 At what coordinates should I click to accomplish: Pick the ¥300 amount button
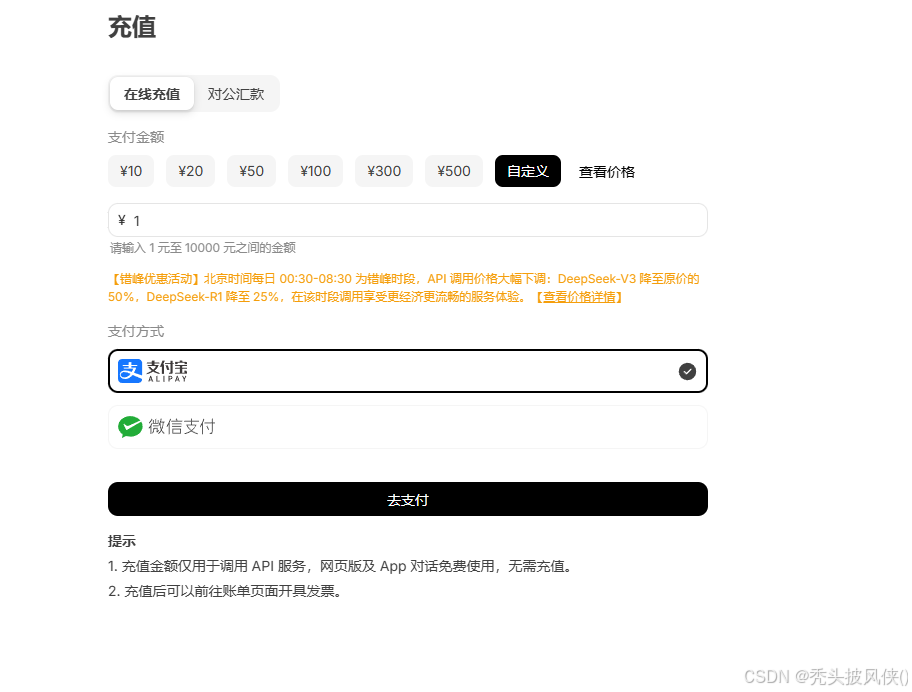(x=384, y=171)
